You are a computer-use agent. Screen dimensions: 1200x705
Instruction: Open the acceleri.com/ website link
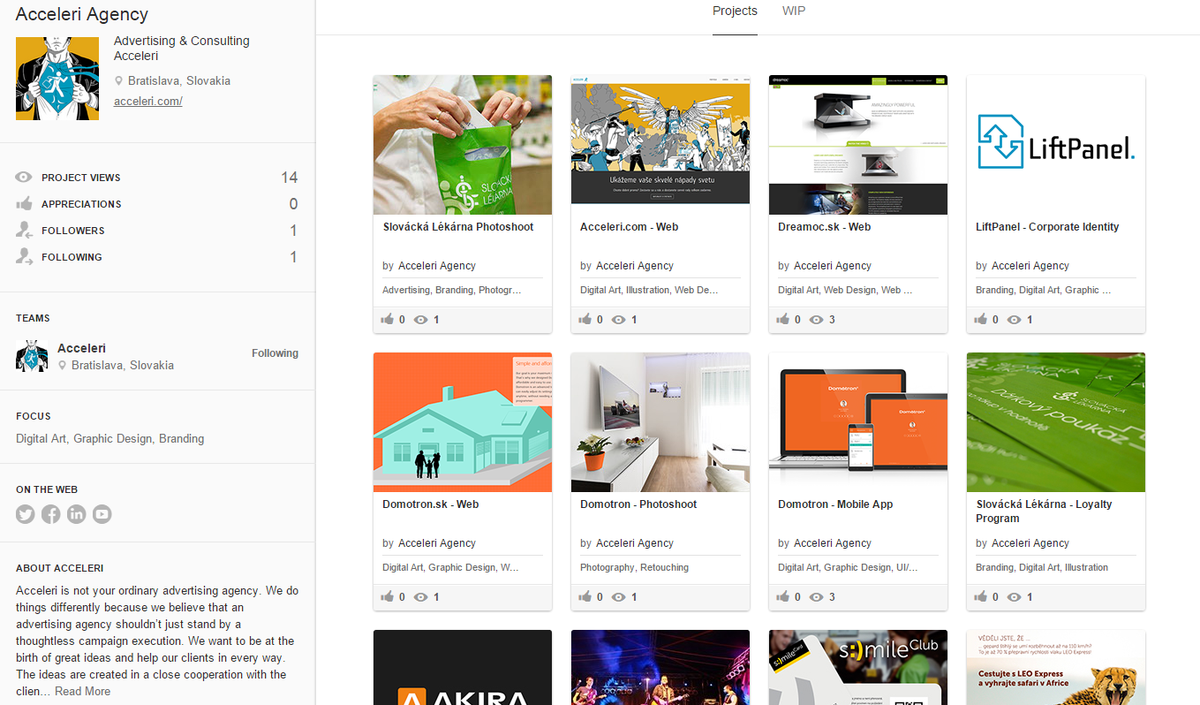tap(148, 101)
